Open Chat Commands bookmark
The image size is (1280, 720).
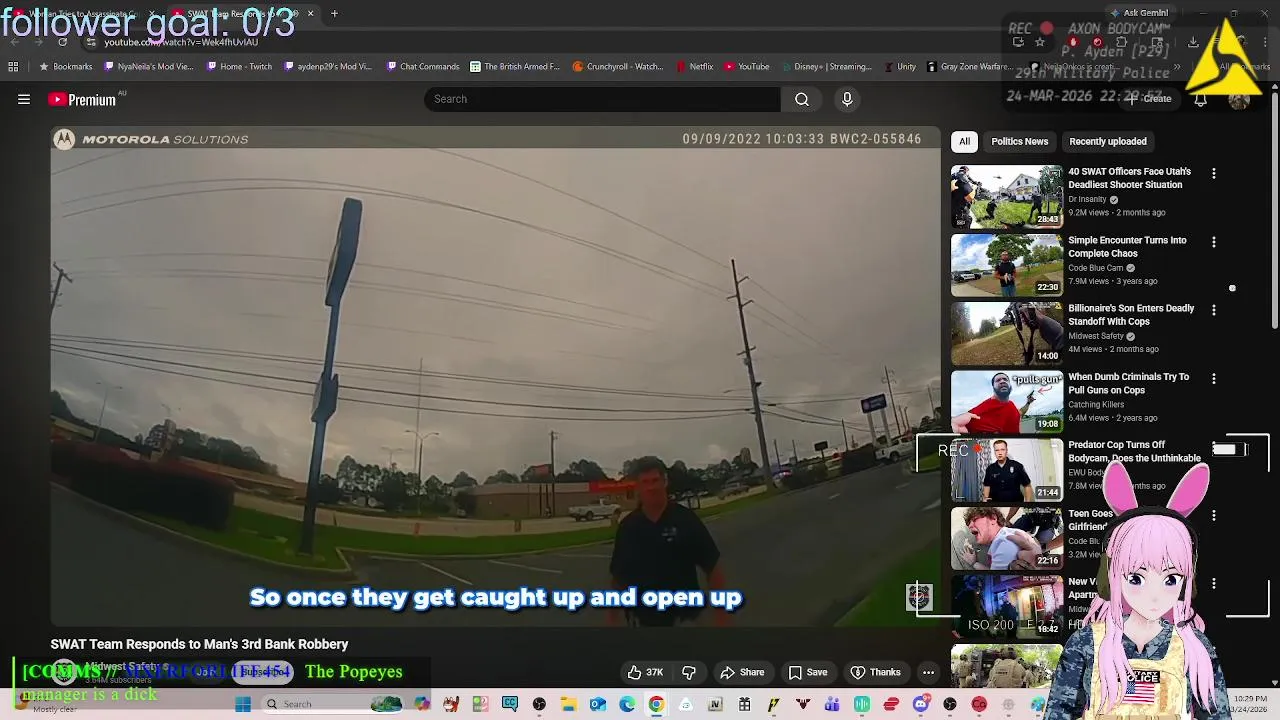coord(422,66)
